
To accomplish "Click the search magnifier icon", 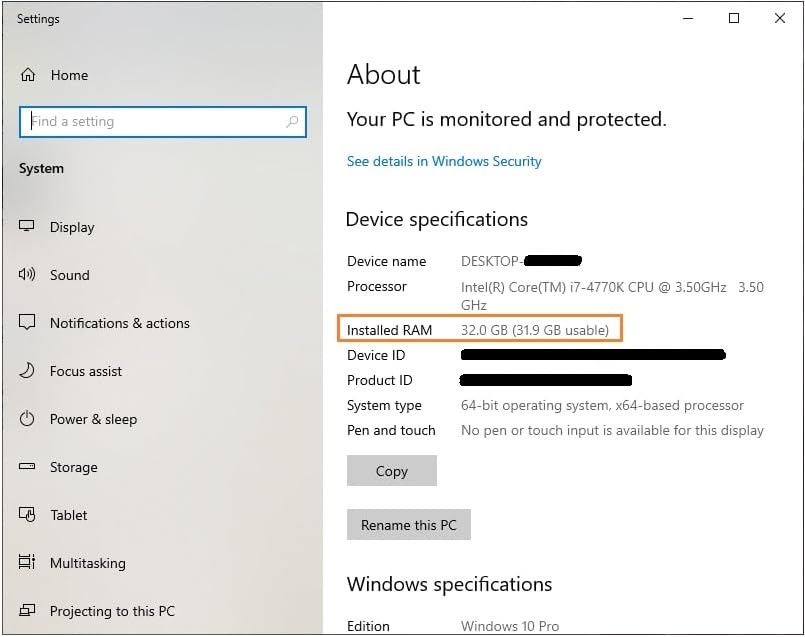I will (292, 122).
